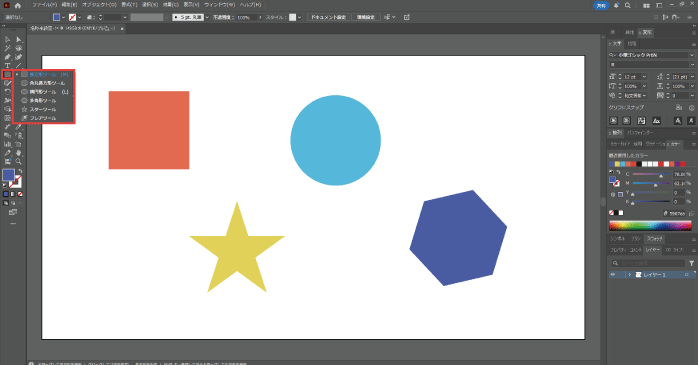Enable Draw Behind mode

[13, 203]
